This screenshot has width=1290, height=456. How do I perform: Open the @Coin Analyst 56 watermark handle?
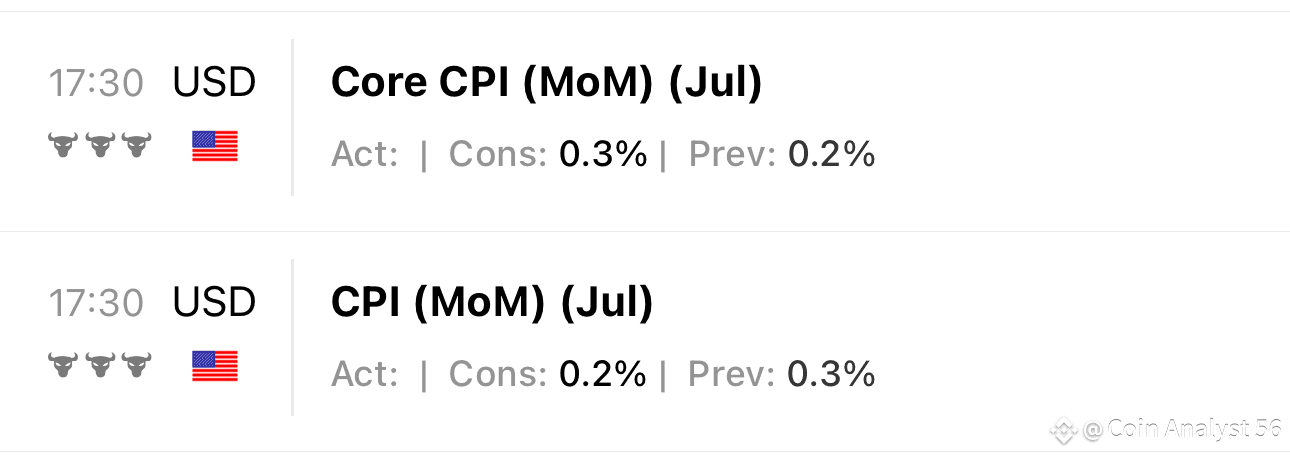tap(1182, 430)
